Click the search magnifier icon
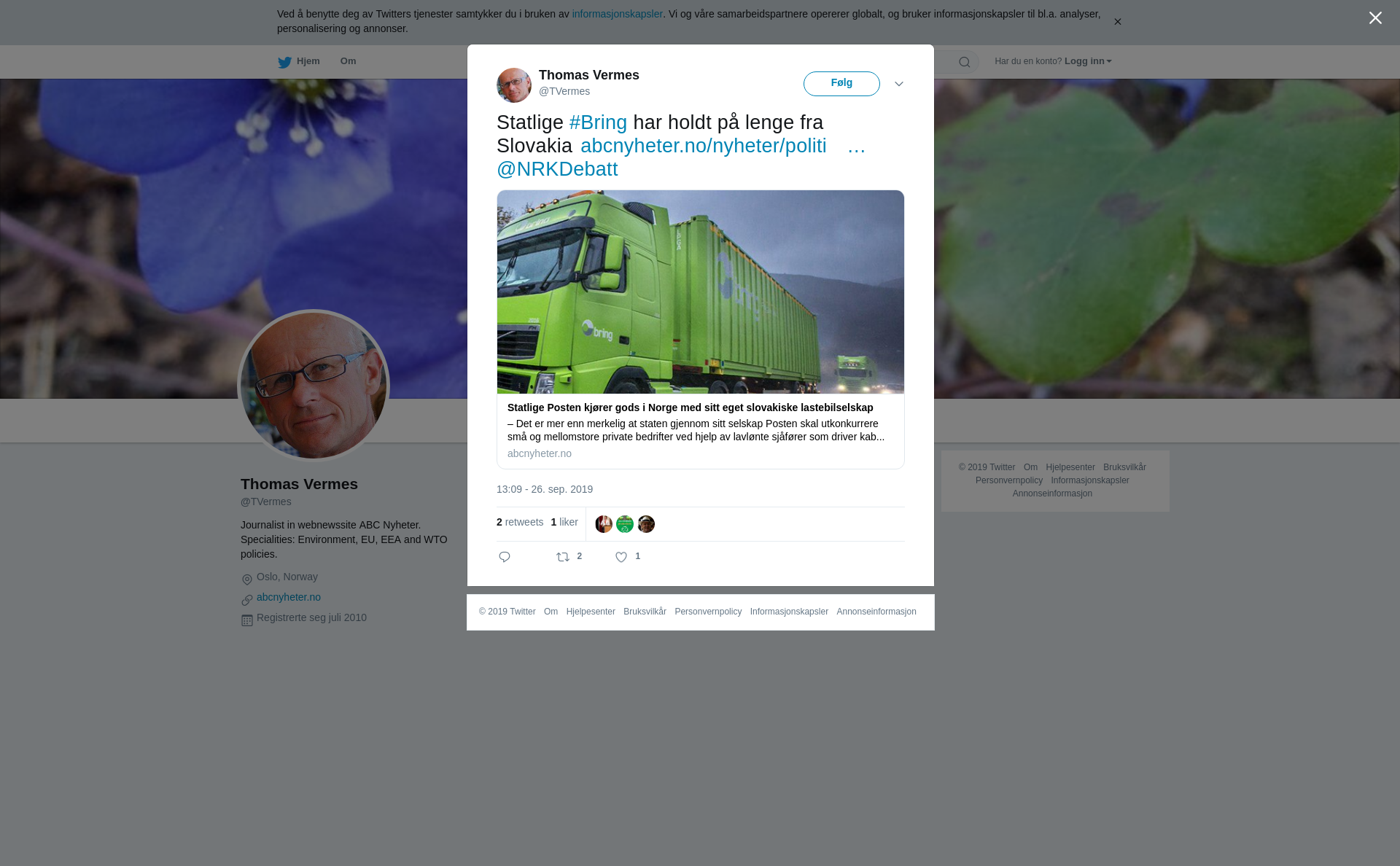The height and width of the screenshot is (866, 1400). (x=965, y=62)
